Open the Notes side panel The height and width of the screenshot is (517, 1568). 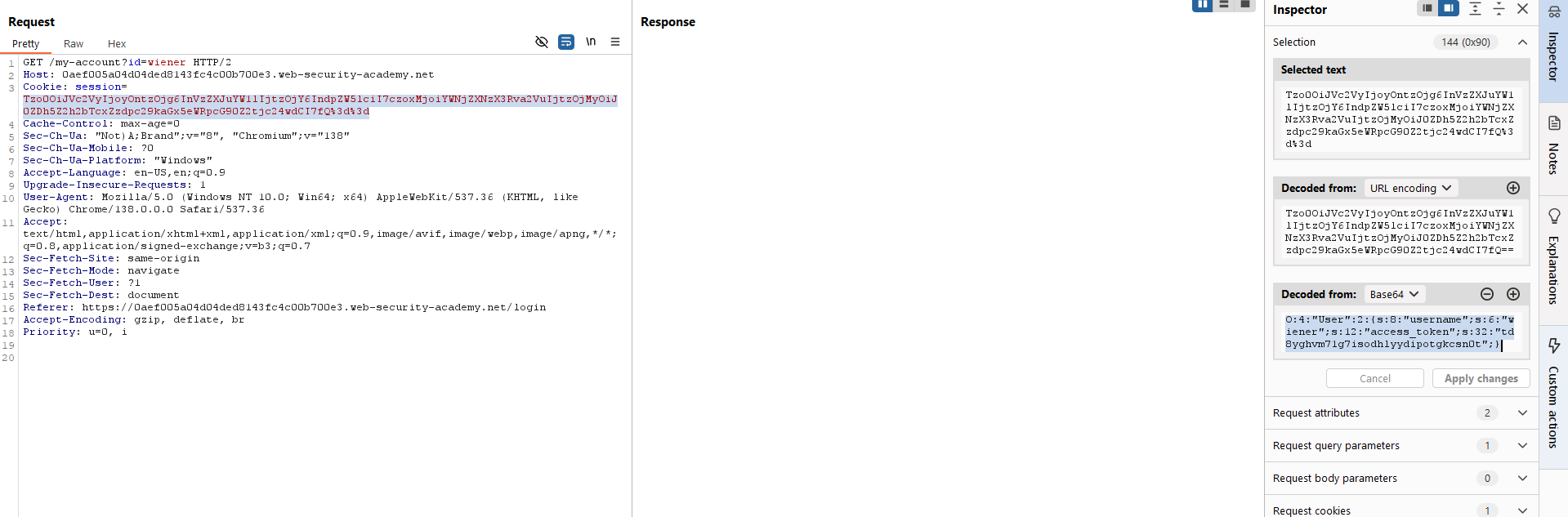click(1553, 147)
